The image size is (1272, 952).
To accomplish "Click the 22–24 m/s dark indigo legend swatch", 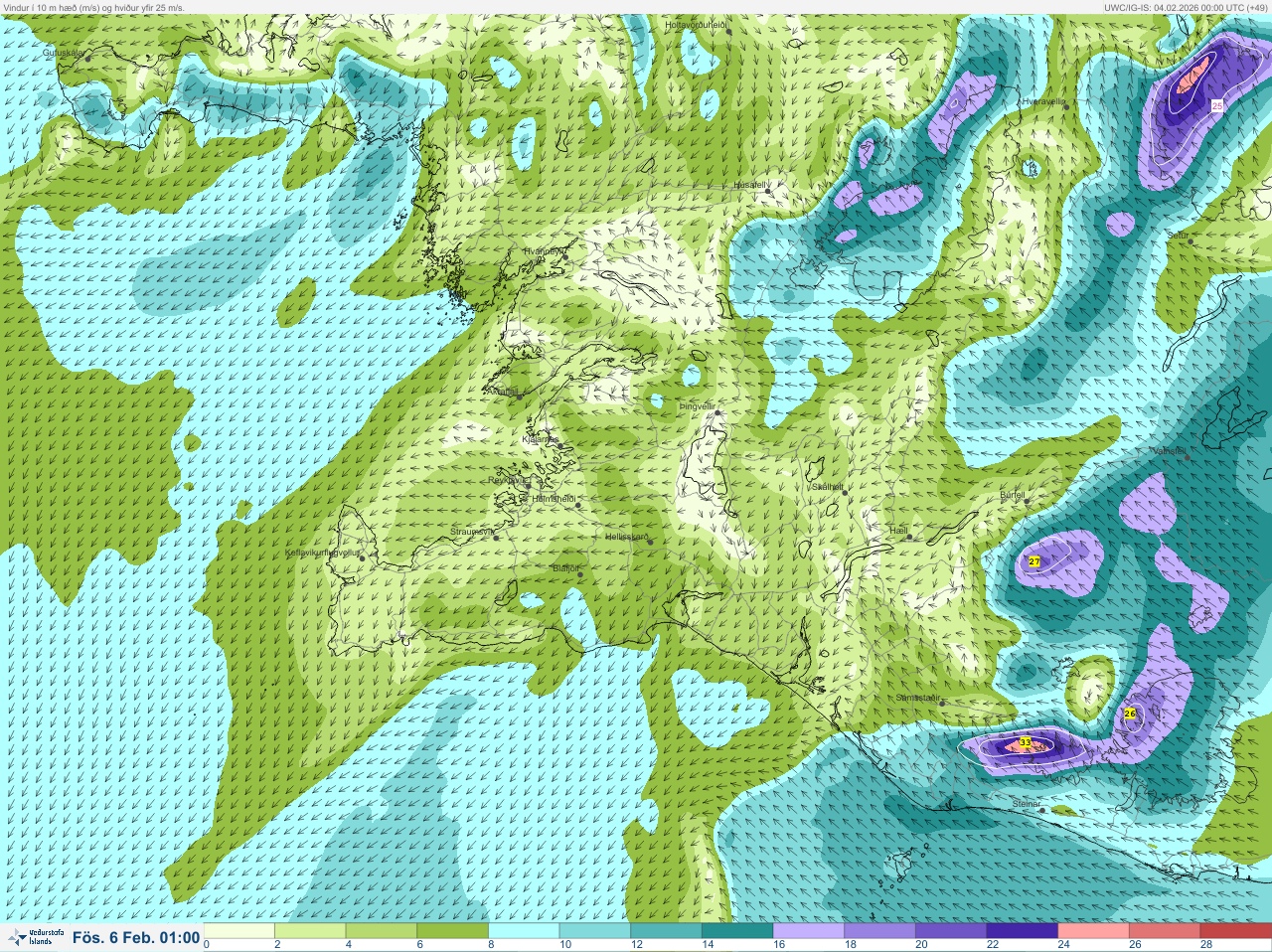I will (1023, 931).
